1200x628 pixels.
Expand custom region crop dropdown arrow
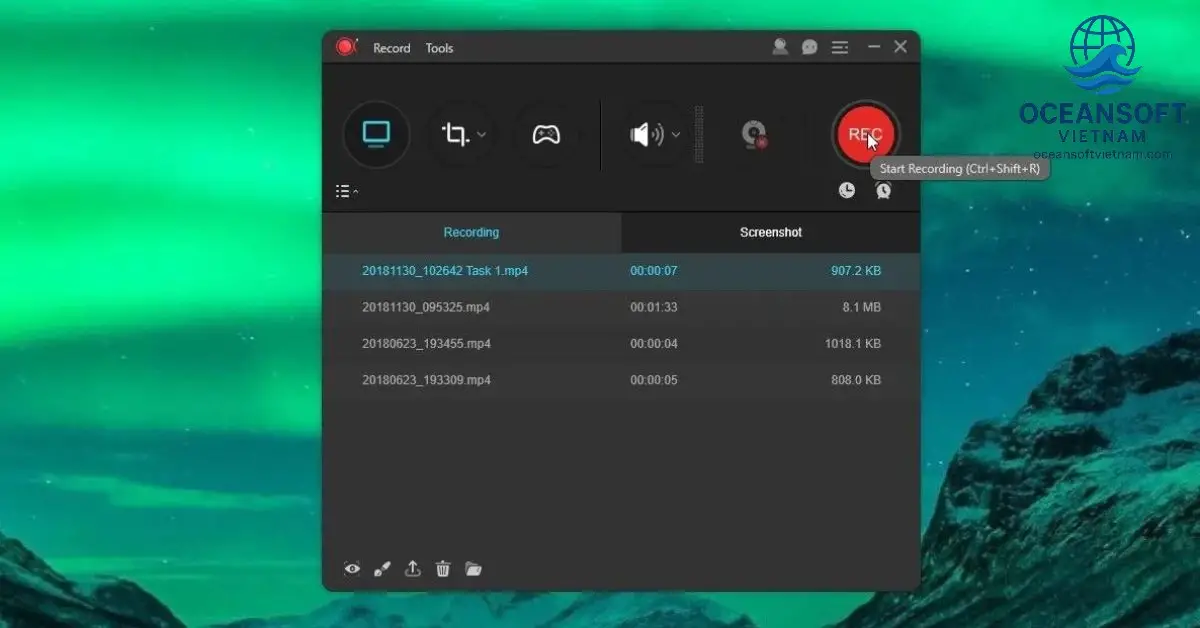pos(482,134)
